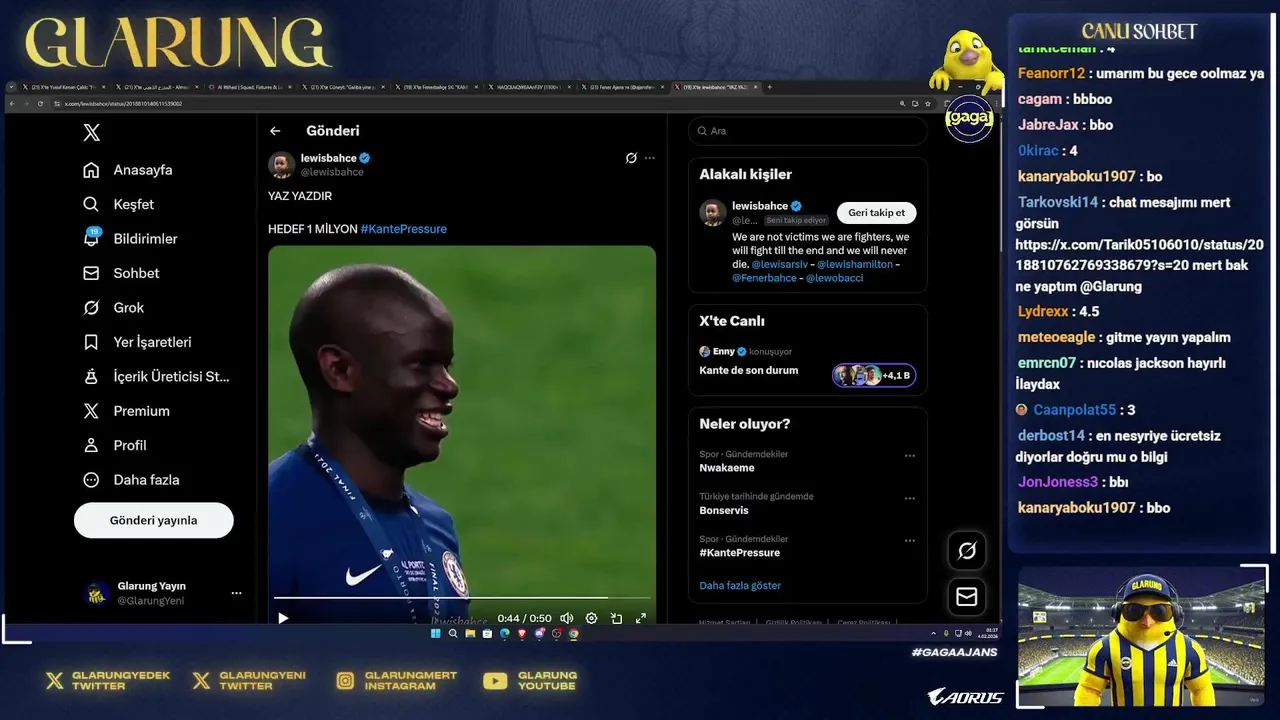Open the #KantePressure trending topic
This screenshot has height=720, width=1280.
point(740,553)
